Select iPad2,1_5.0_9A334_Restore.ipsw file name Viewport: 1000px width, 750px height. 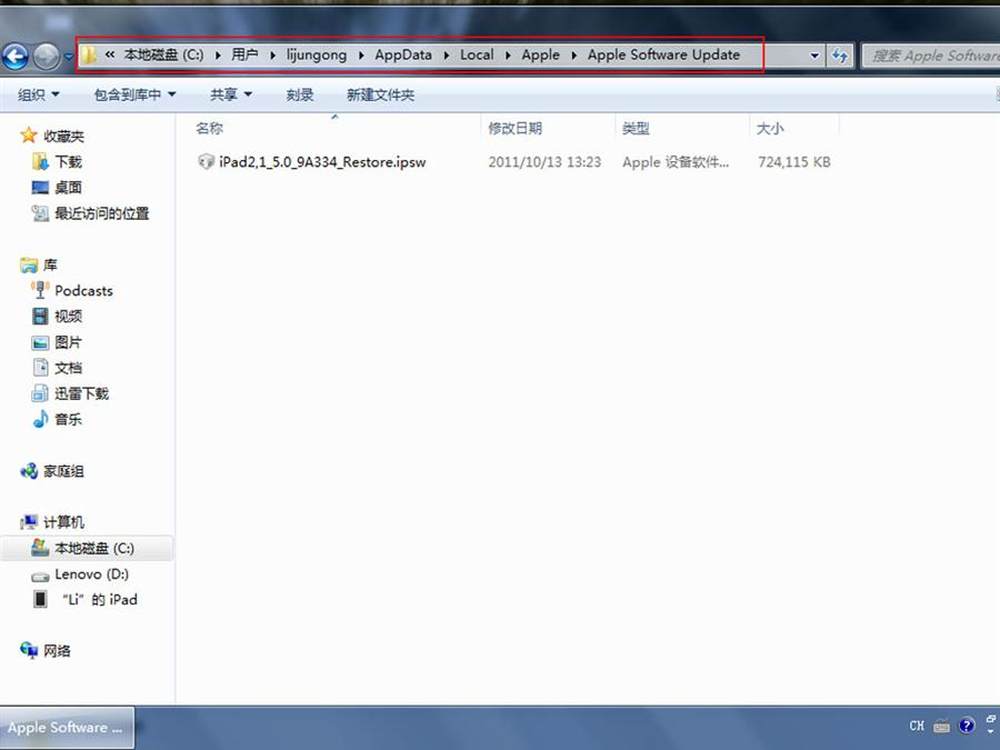point(322,162)
